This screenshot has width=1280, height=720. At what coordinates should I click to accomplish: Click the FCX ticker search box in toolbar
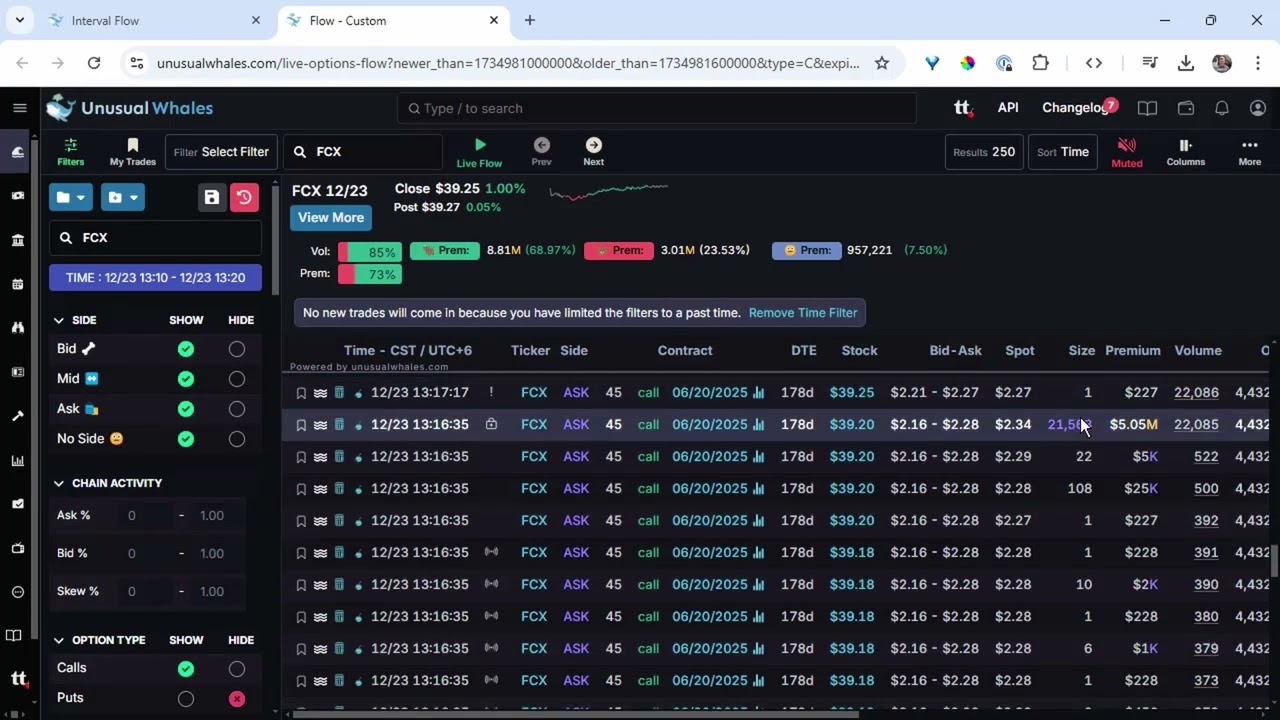point(363,152)
